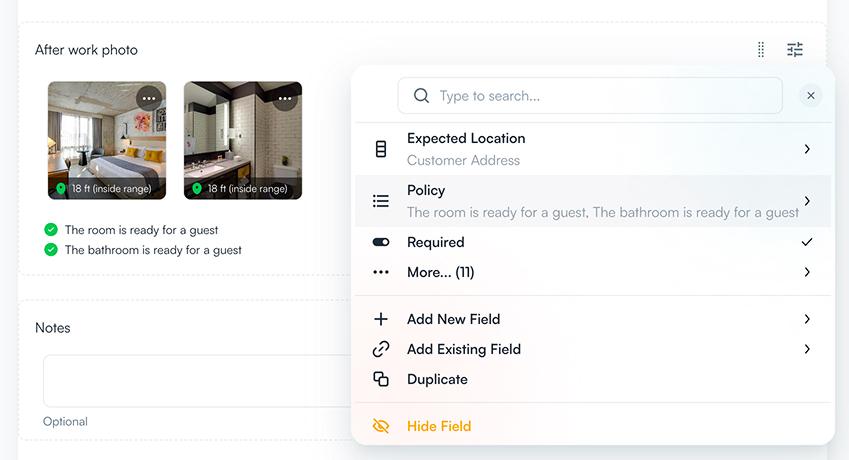
Task: Click the Hide Field crossed-eye icon
Action: coord(381,426)
